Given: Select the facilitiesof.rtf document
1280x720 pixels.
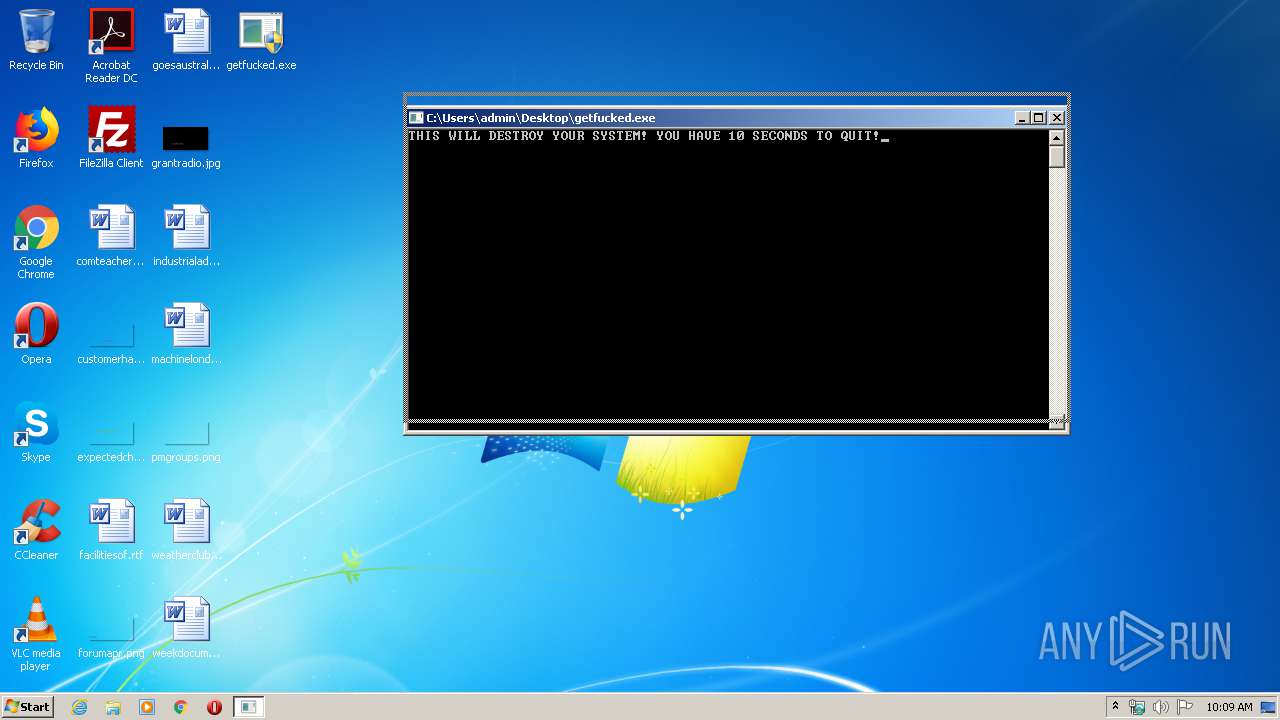Looking at the screenshot, I should point(111,530).
